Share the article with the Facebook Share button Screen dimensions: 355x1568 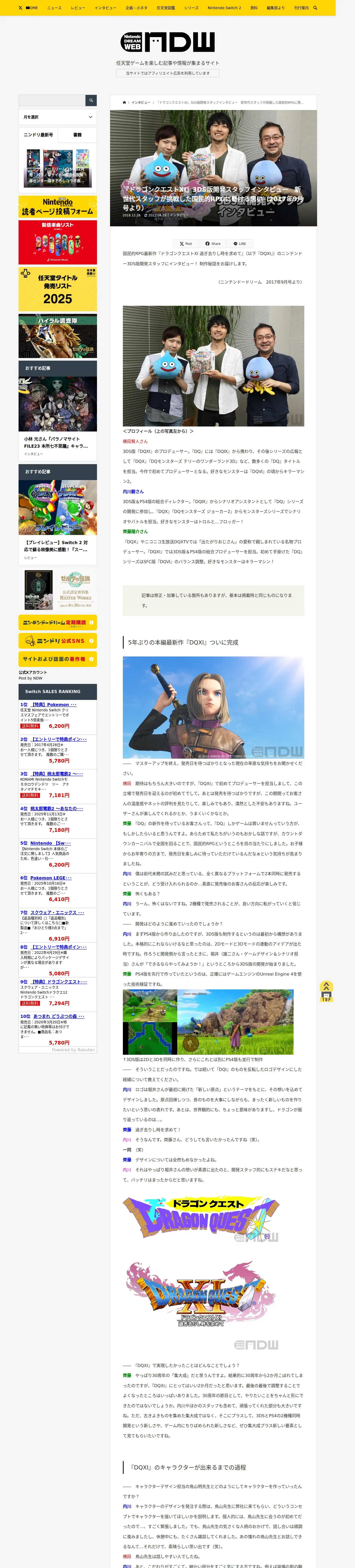point(213,244)
